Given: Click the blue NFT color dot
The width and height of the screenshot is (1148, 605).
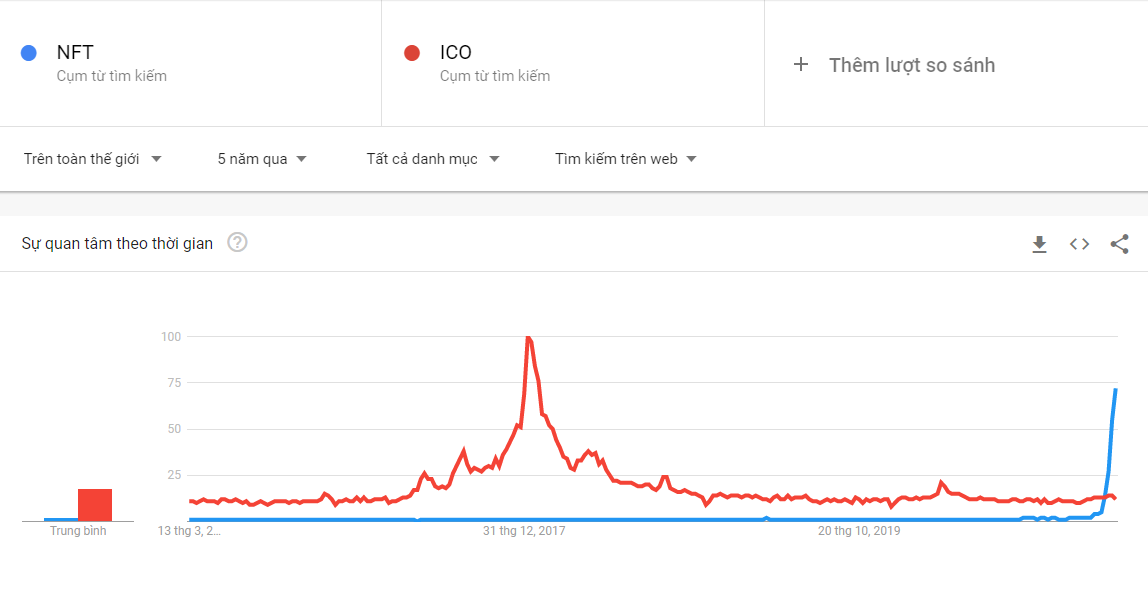Looking at the screenshot, I should tap(29, 53).
